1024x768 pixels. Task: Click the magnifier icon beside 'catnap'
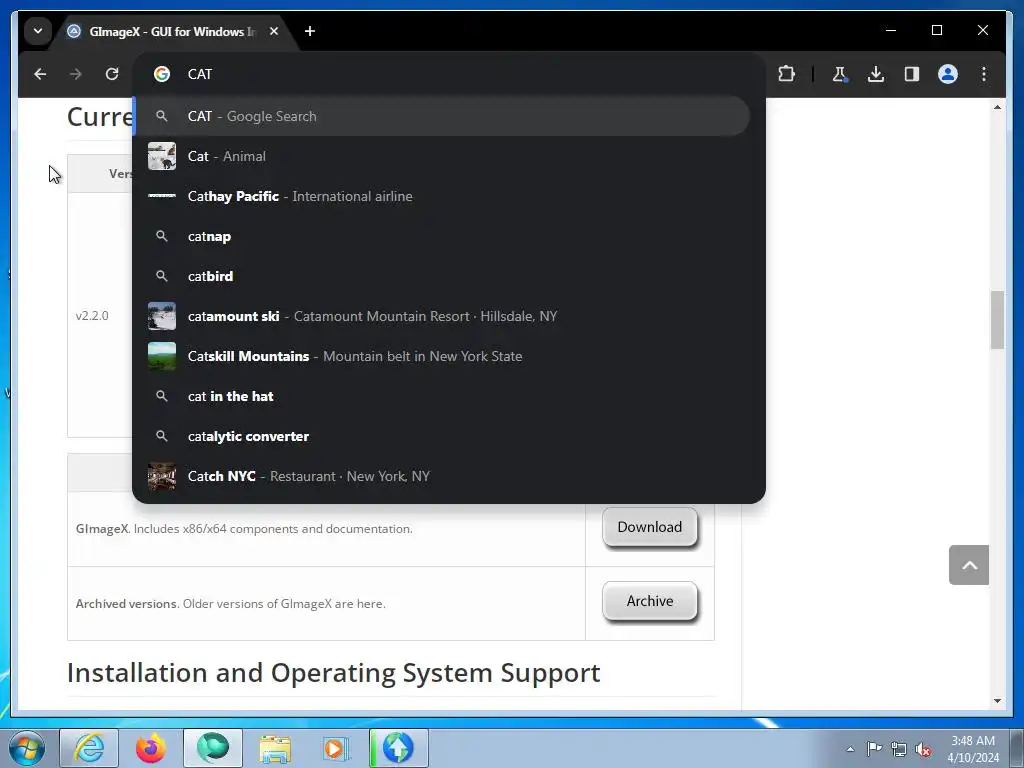162,236
